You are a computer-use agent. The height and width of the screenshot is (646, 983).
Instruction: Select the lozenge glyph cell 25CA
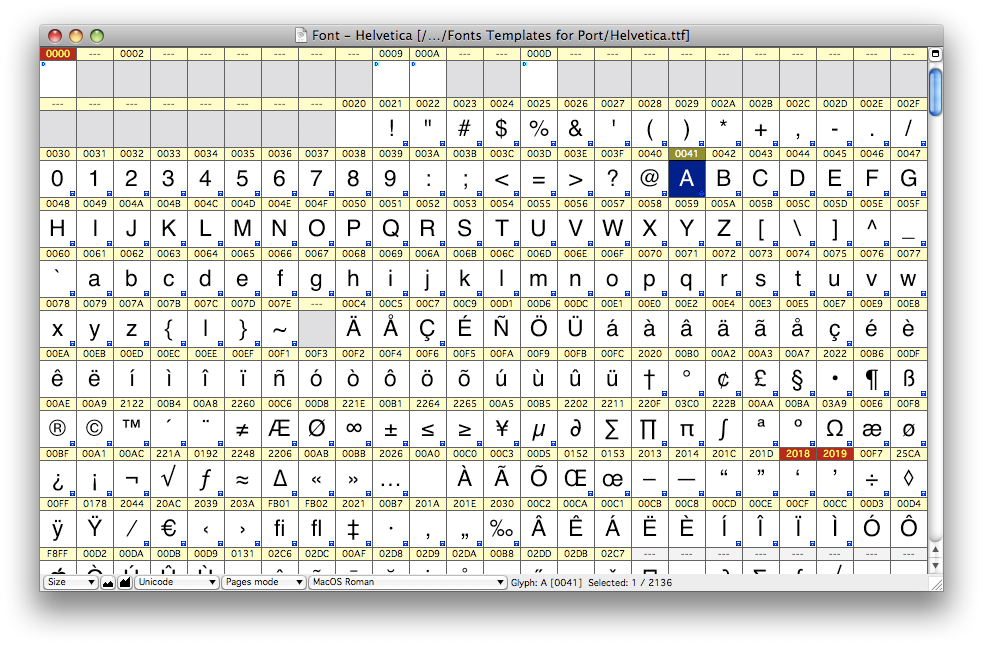pyautogui.click(x=908, y=479)
